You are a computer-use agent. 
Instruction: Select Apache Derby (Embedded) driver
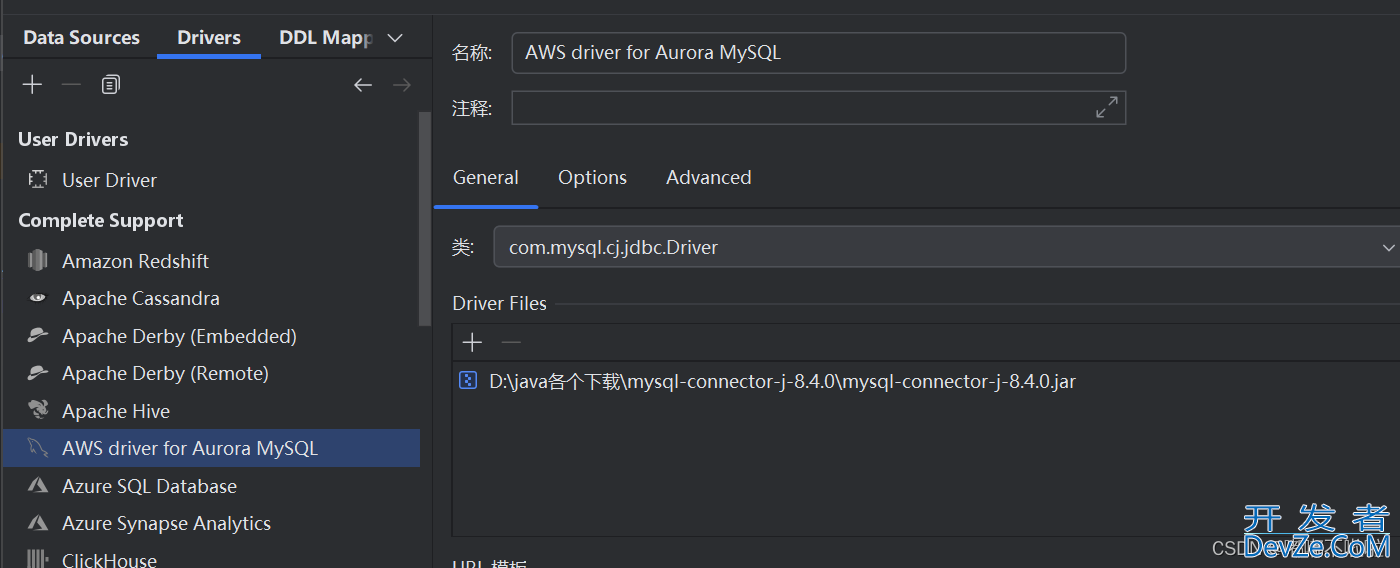pyautogui.click(x=210, y=336)
